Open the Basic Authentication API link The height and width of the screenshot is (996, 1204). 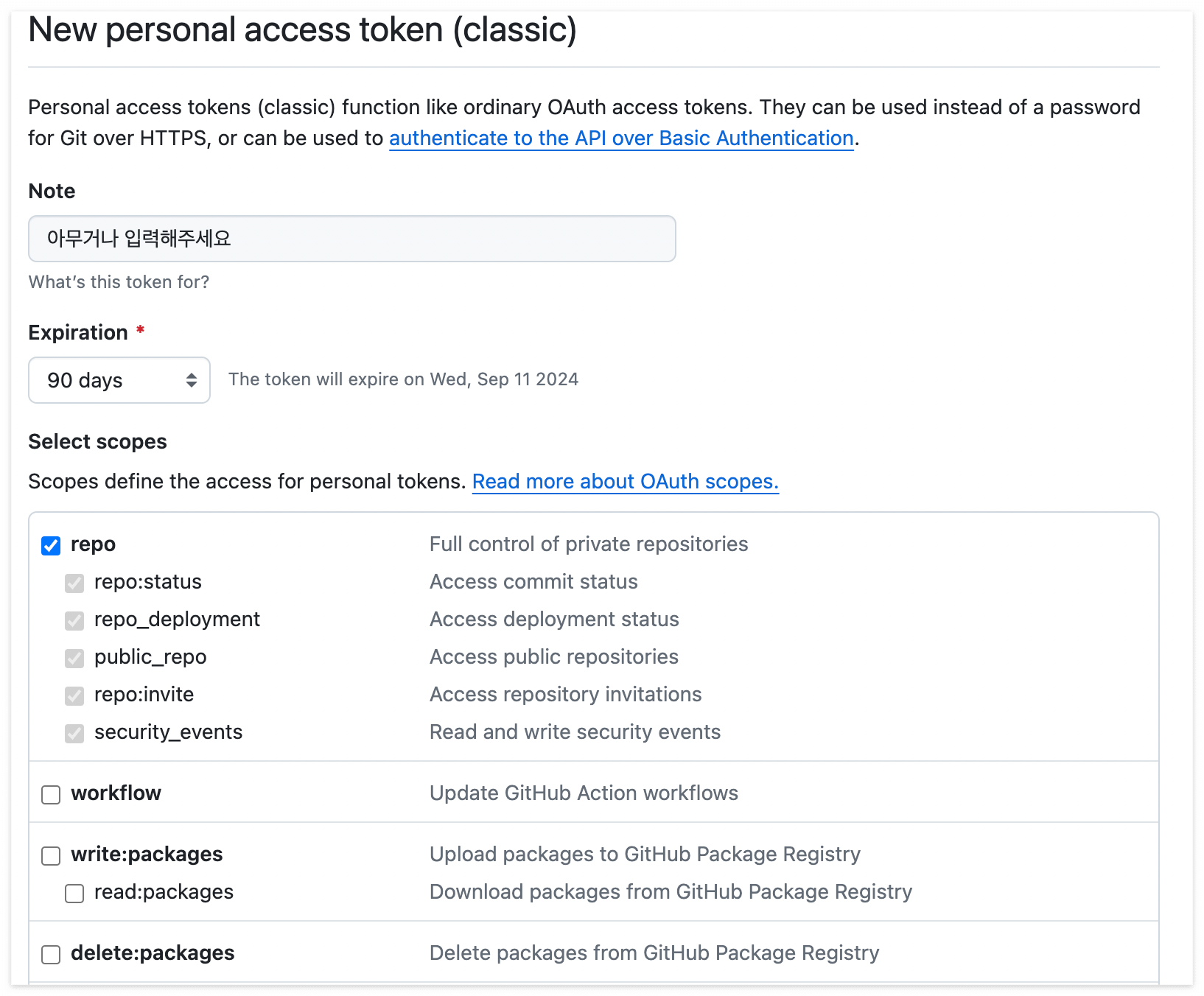point(620,138)
